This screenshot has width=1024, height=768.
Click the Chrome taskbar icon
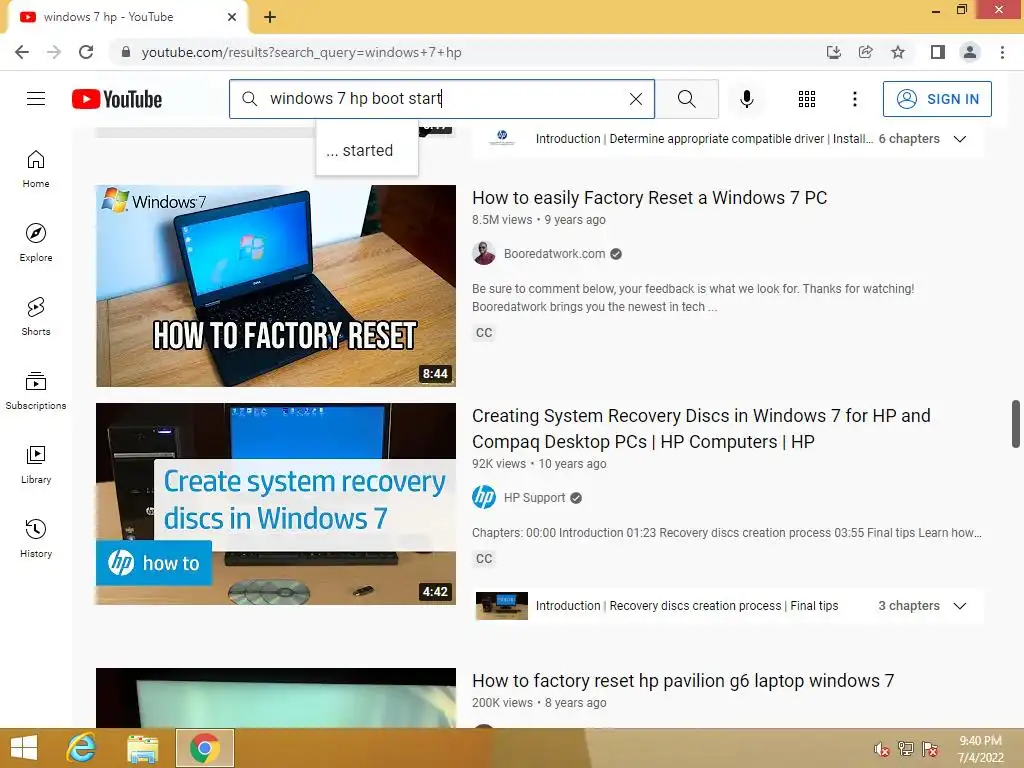[204, 748]
